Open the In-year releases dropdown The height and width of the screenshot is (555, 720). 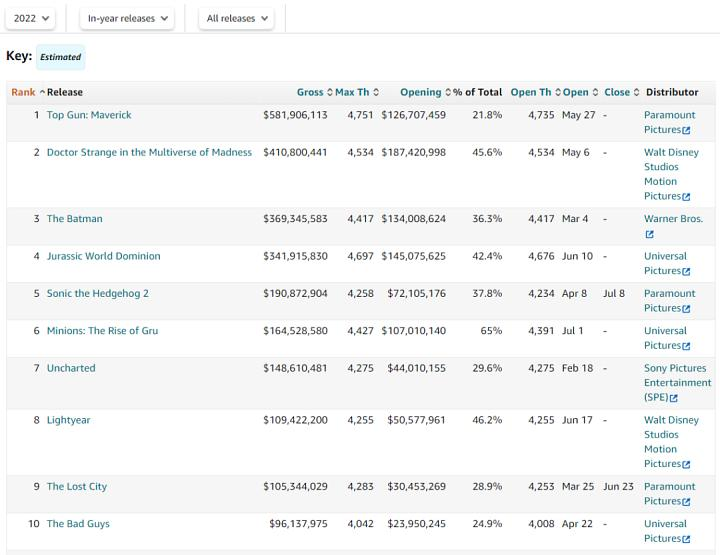[129, 18]
